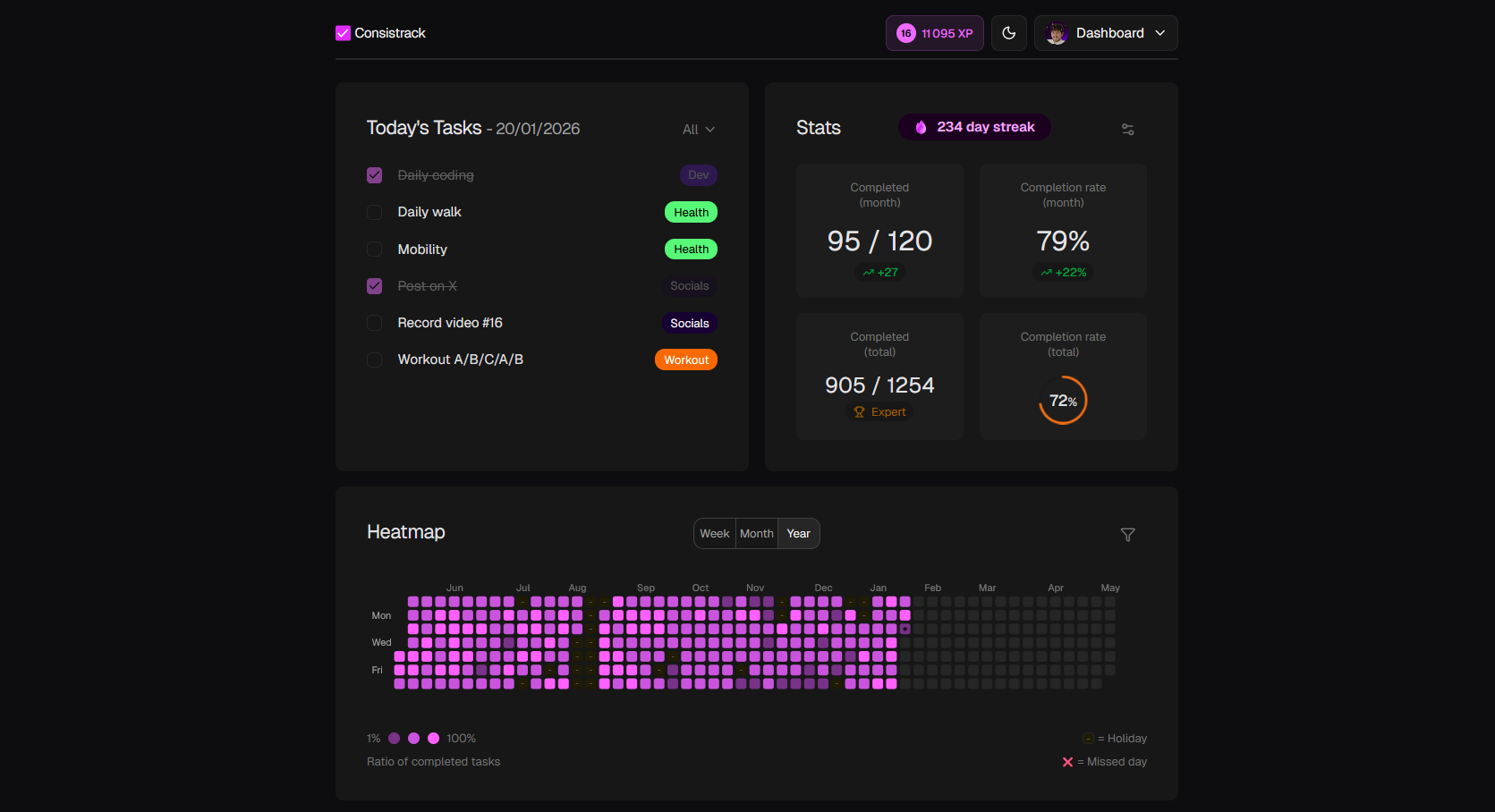Click the user avatar picture
The width and height of the screenshot is (1495, 812).
click(x=1057, y=33)
